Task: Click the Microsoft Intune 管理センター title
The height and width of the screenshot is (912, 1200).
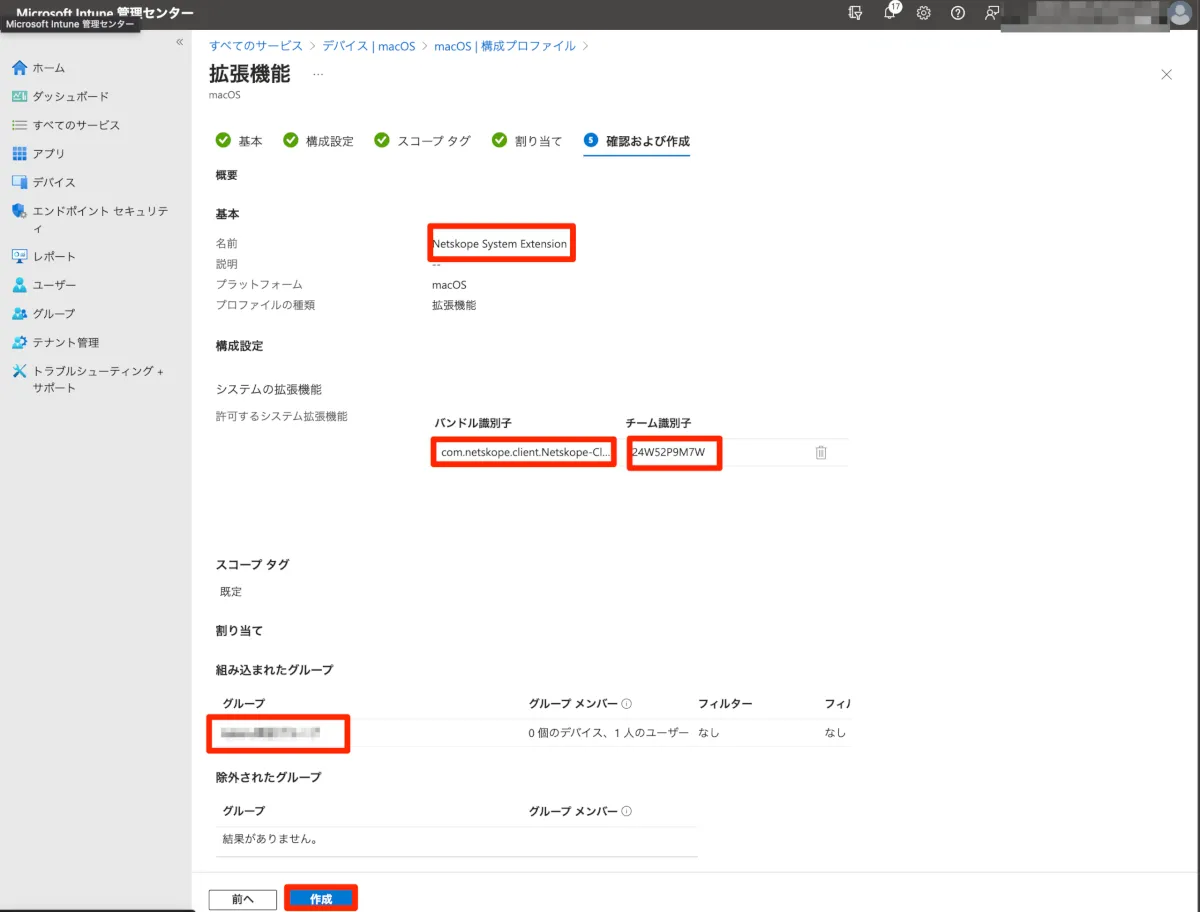Action: point(105,13)
